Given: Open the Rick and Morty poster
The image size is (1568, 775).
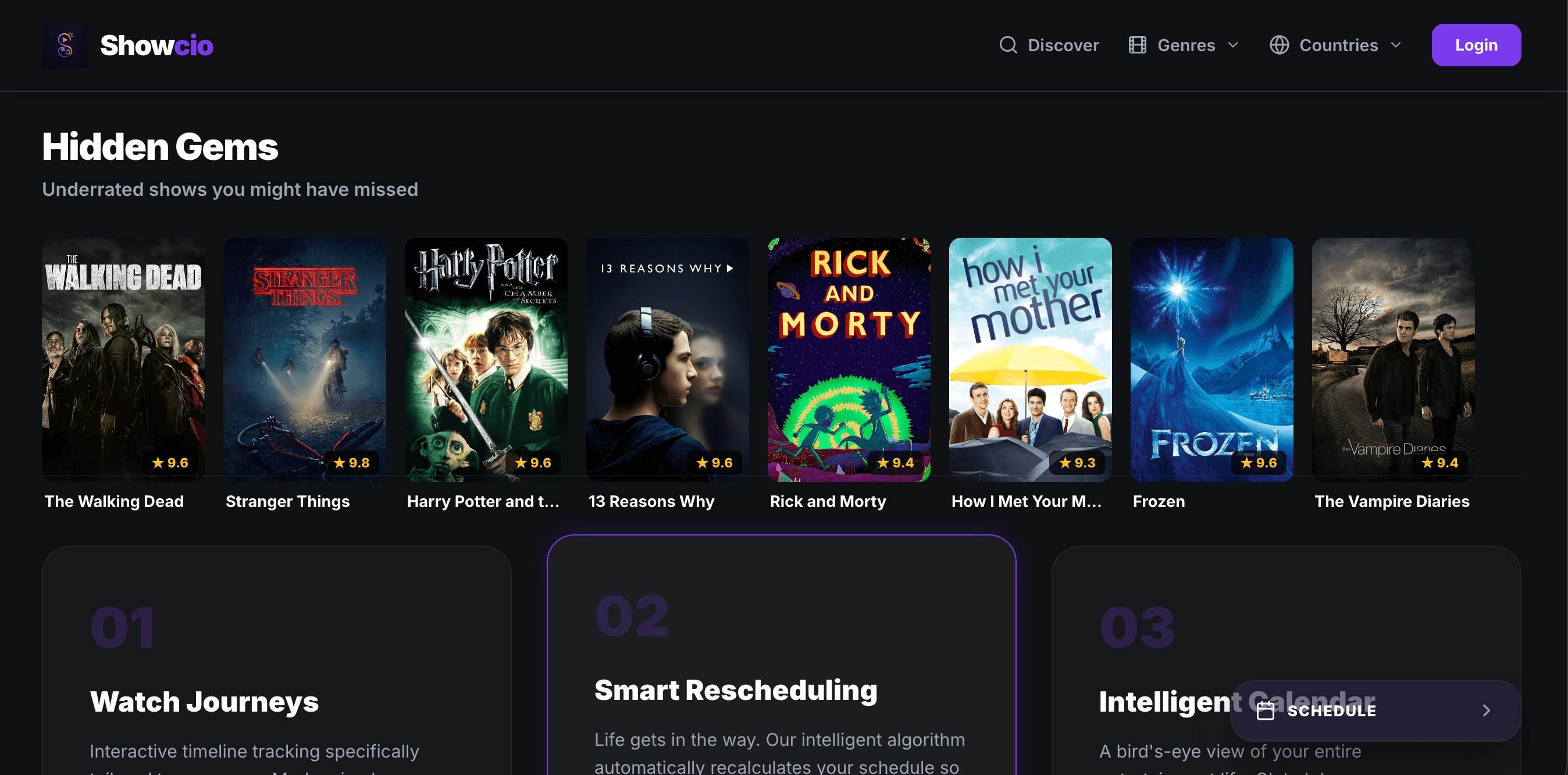Looking at the screenshot, I should pyautogui.click(x=849, y=359).
